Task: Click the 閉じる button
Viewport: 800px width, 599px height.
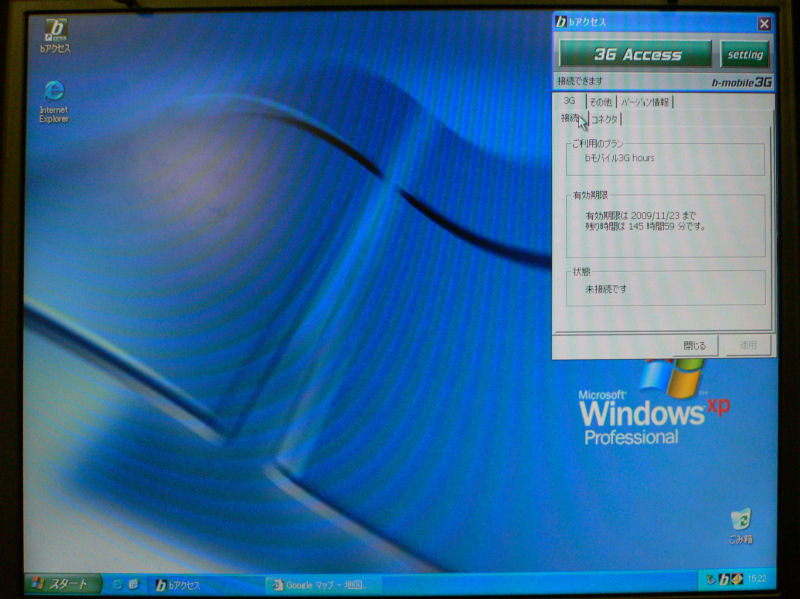Action: coord(694,345)
